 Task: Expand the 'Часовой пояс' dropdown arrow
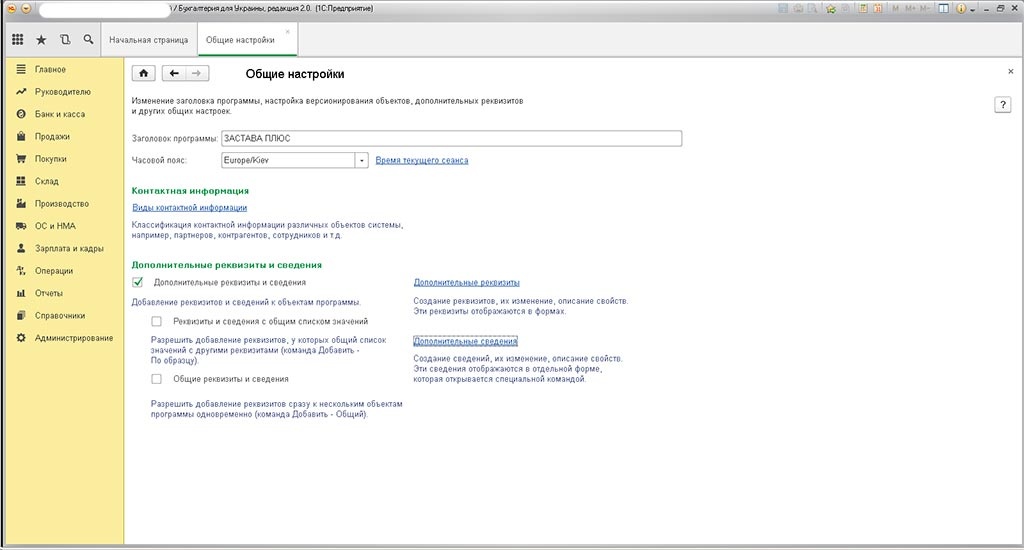tap(361, 160)
